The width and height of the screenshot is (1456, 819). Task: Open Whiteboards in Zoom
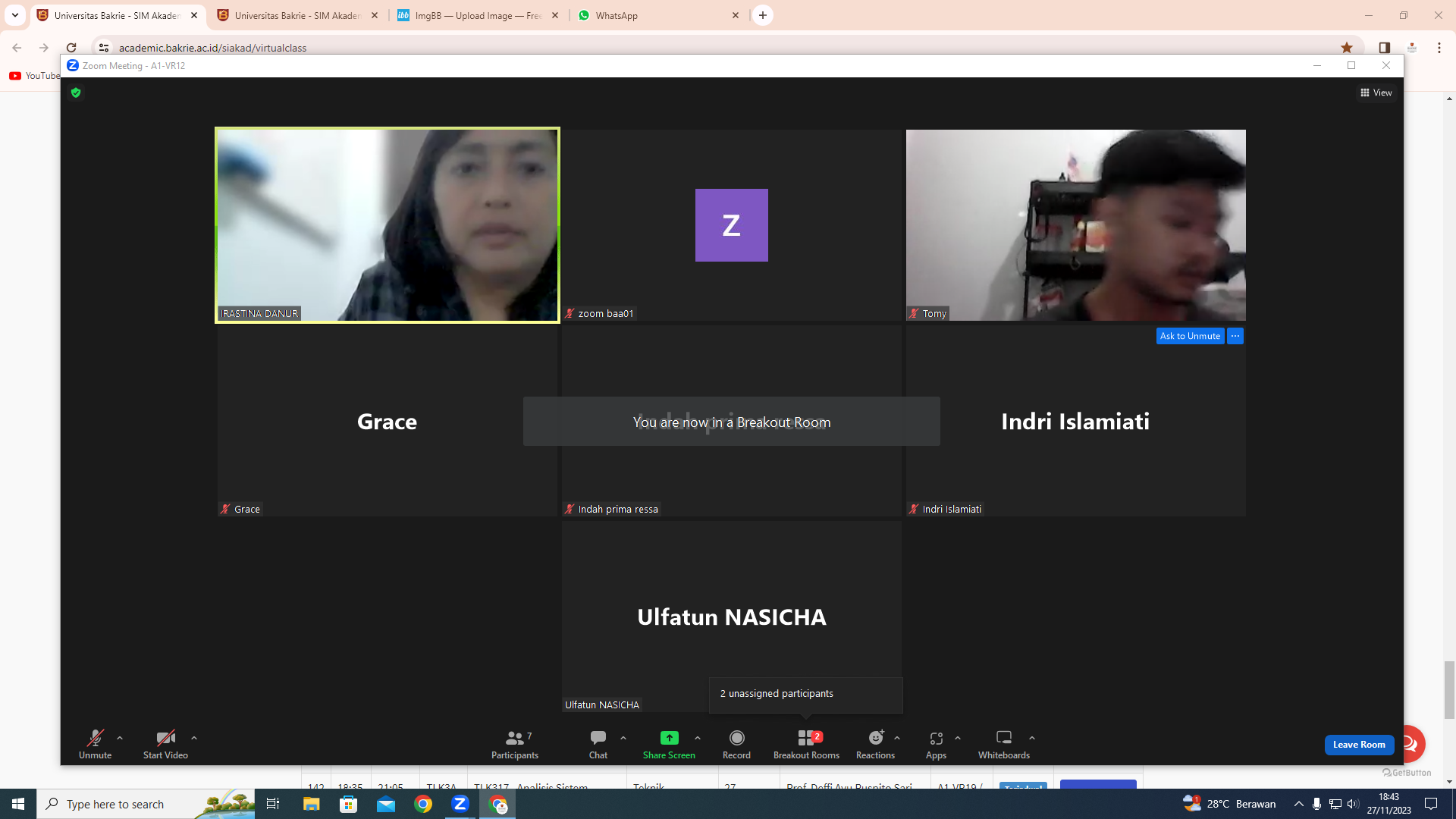click(x=1004, y=744)
